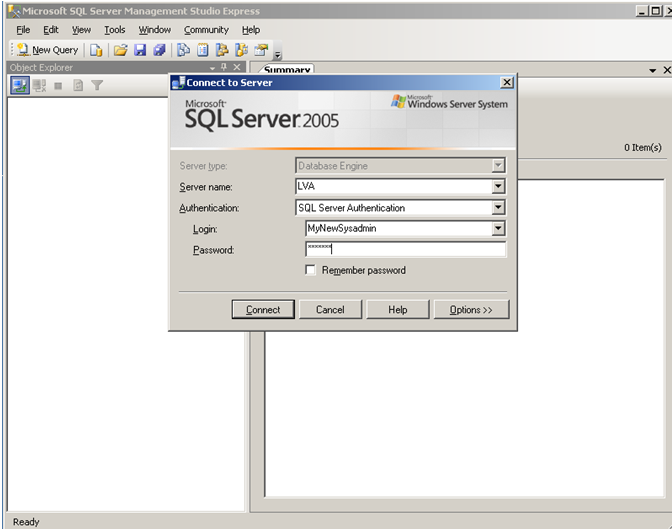Click the Refresh icon in Object Explorer
Viewport: 672px width, 529px height.
pyautogui.click(x=78, y=86)
